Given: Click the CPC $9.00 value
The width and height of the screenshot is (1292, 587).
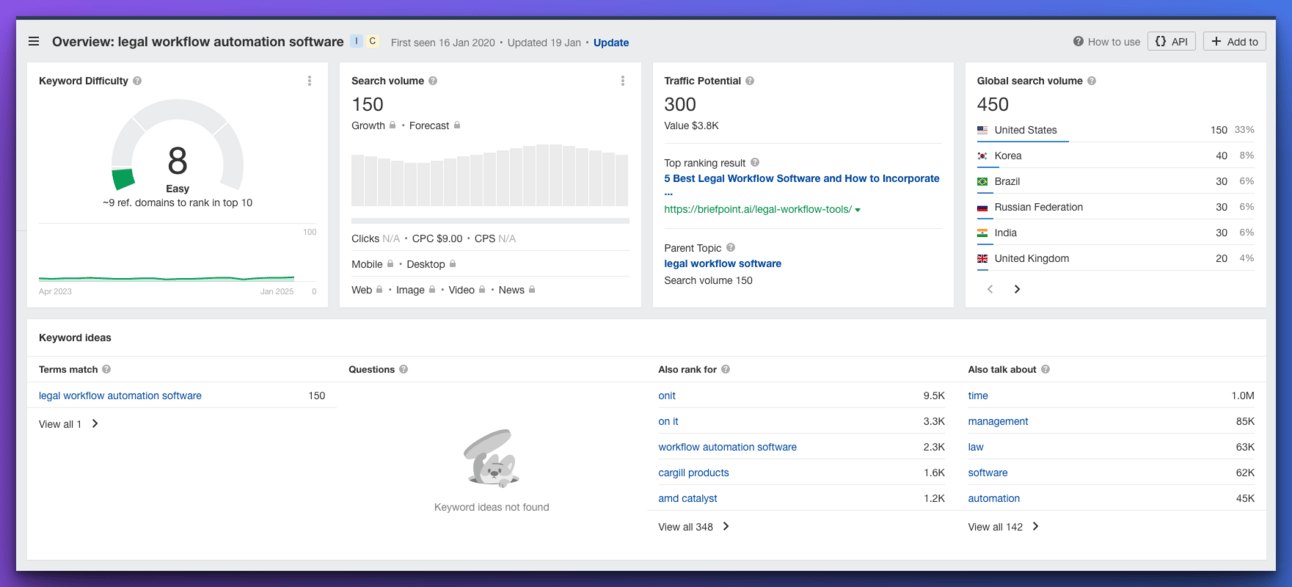Looking at the screenshot, I should [437, 238].
